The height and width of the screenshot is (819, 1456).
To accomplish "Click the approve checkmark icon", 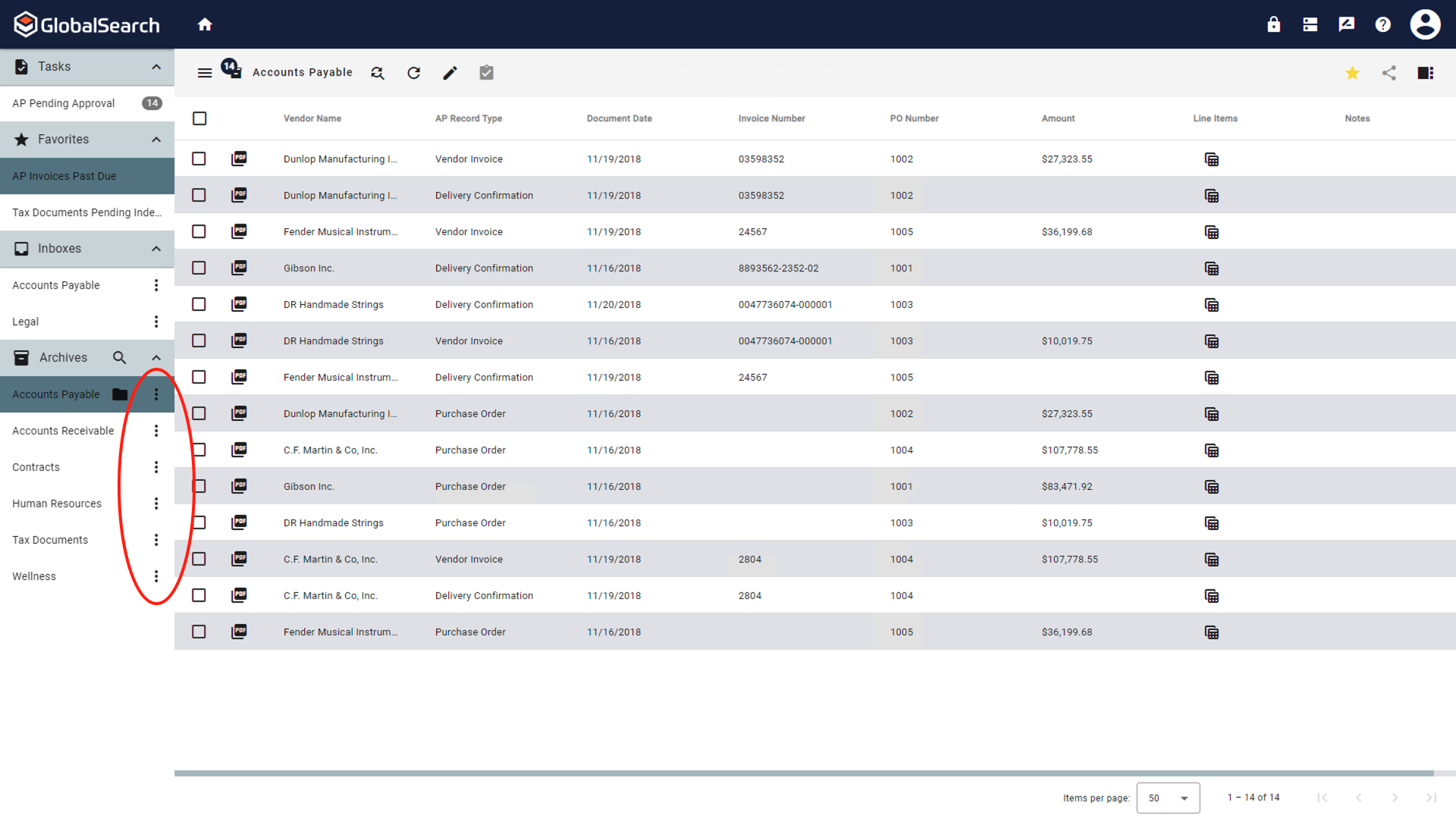I will pyautogui.click(x=485, y=72).
